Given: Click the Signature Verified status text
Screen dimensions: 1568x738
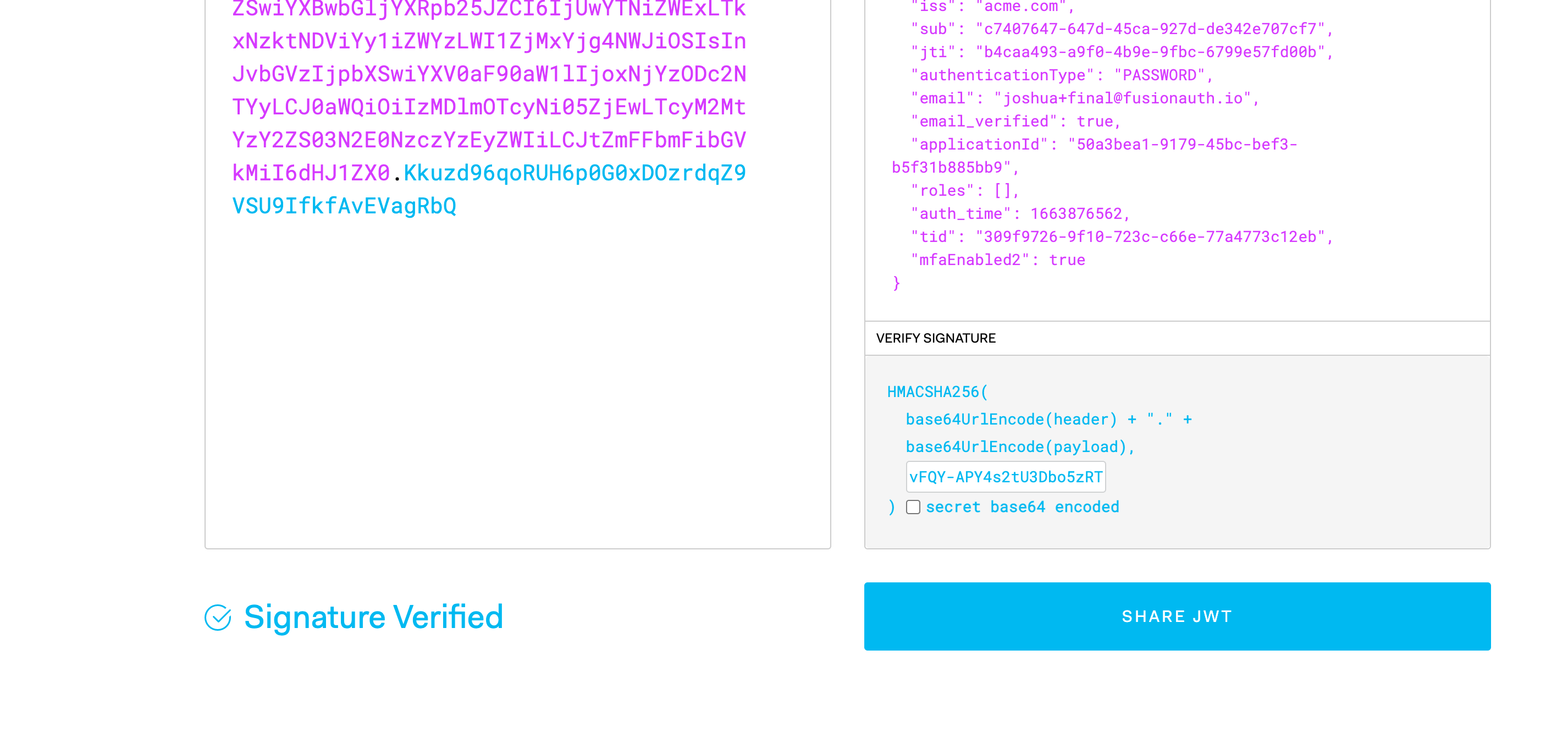Looking at the screenshot, I should (x=373, y=617).
